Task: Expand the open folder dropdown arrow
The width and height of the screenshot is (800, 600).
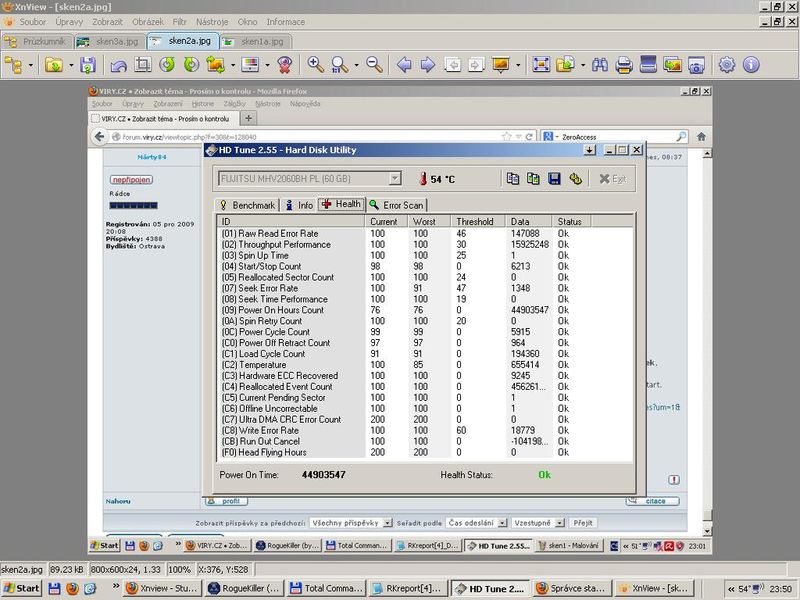Action: click(x=71, y=65)
